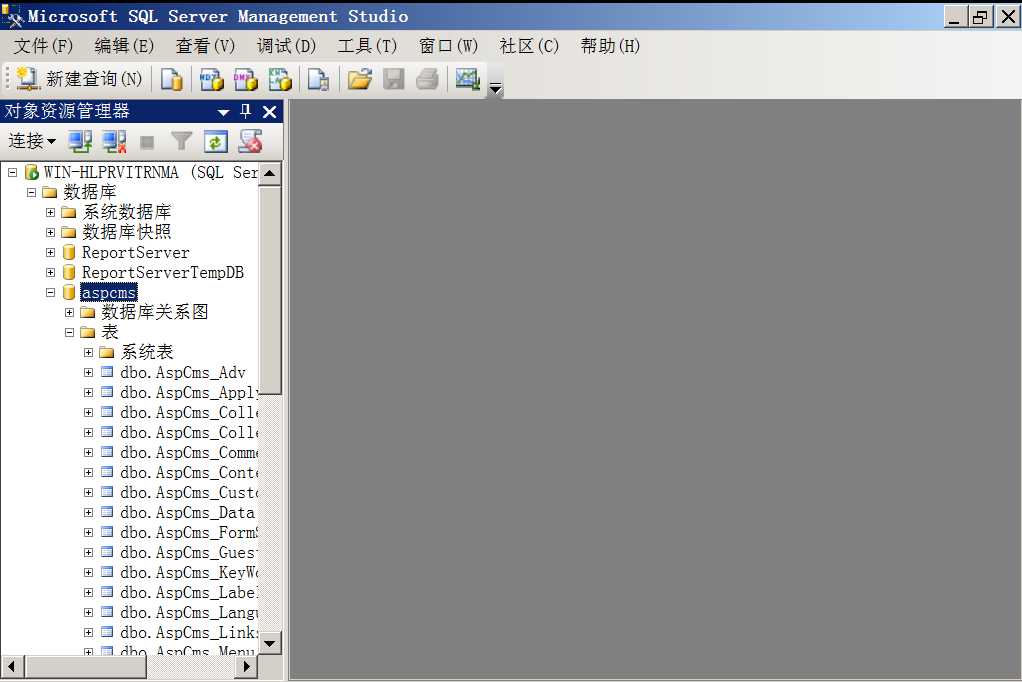Expand the 数据库快照 folder
This screenshot has width=1022, height=682.
(x=50, y=232)
